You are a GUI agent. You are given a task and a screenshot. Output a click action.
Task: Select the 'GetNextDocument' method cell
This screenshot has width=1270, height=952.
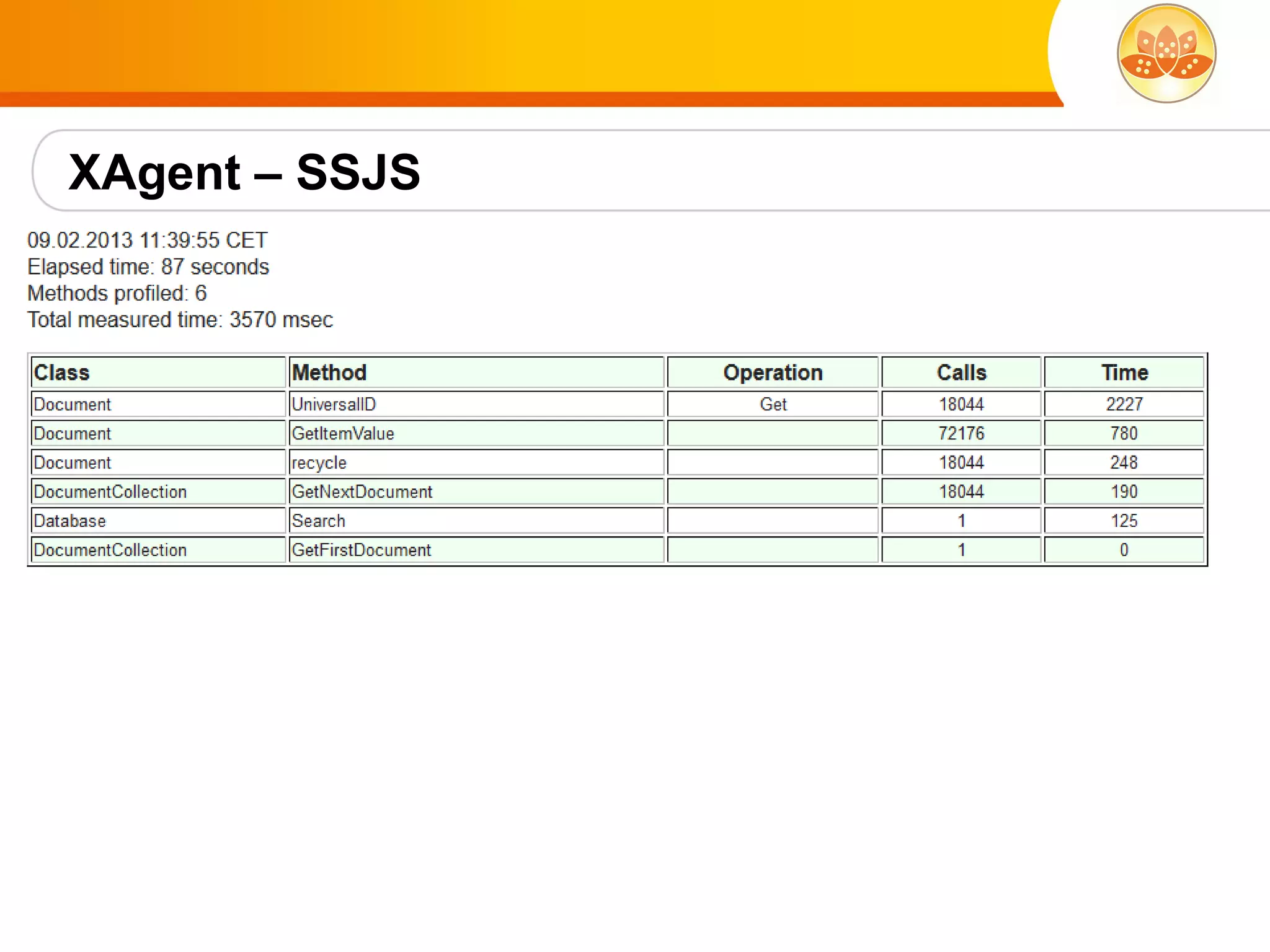coord(476,491)
